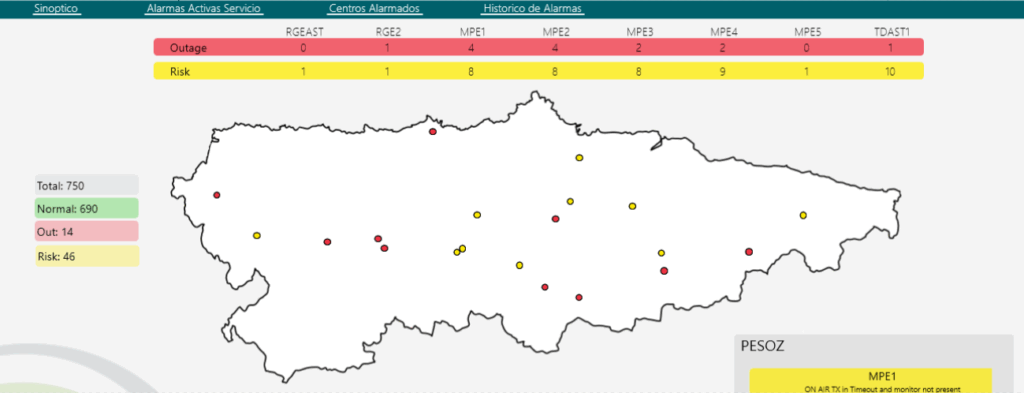Select the westernmost red map dot
The height and width of the screenshot is (393, 1024).
click(217, 195)
